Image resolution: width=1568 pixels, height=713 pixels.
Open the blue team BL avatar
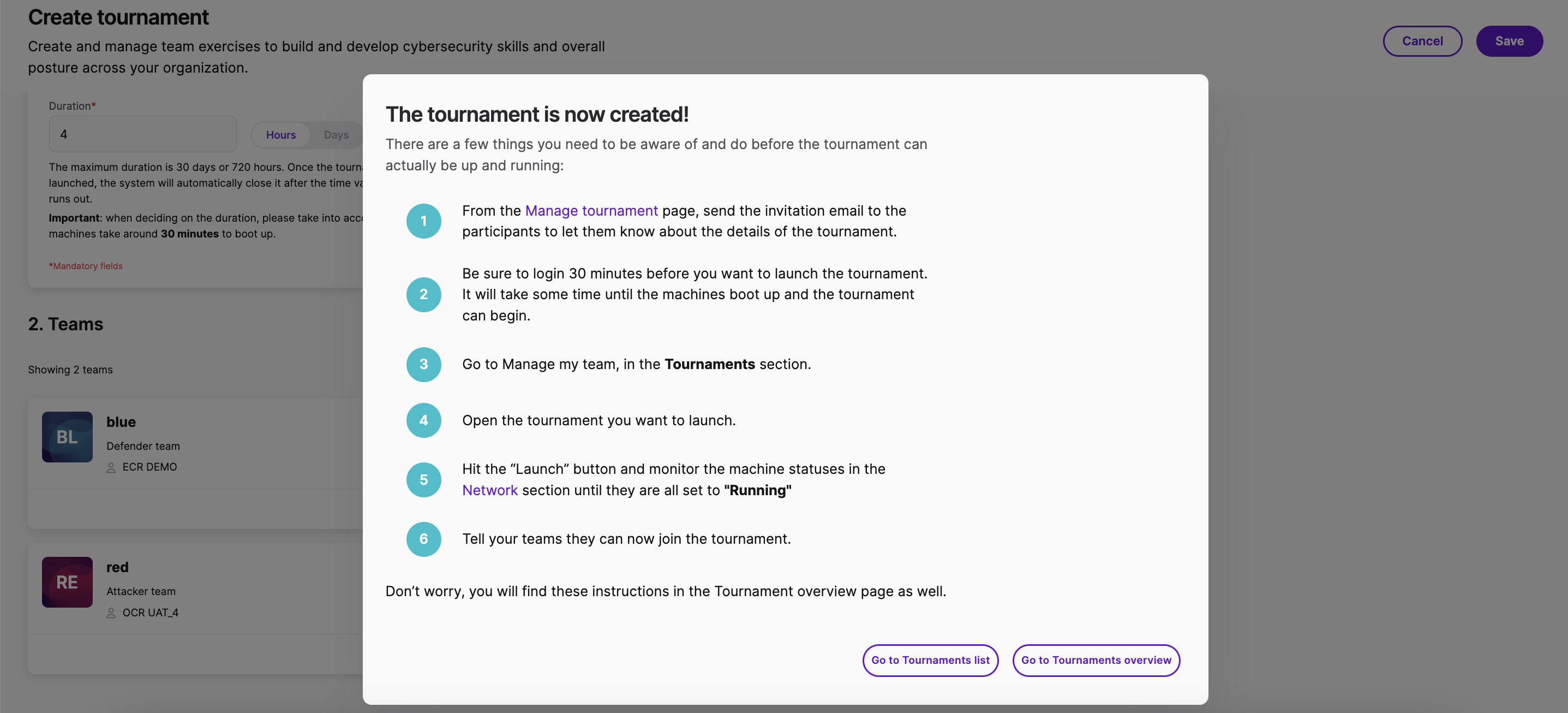pyautogui.click(x=67, y=437)
